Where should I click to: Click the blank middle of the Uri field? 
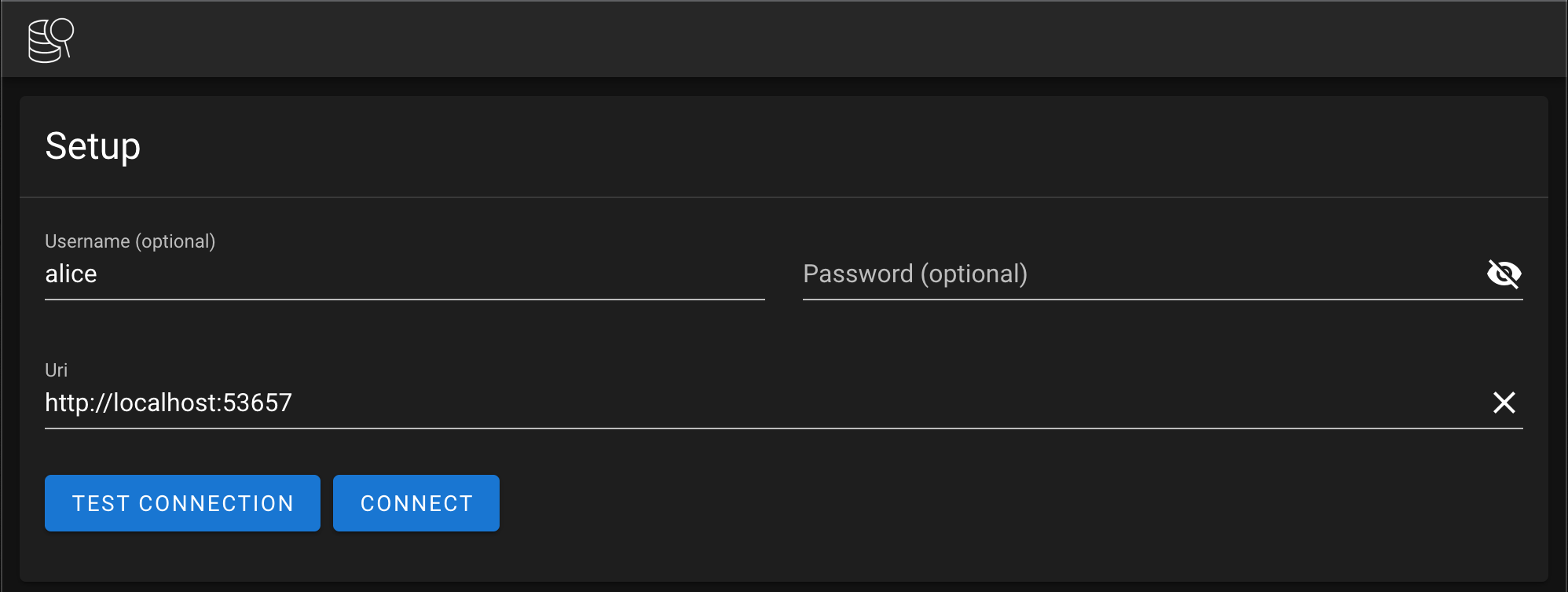(864, 403)
